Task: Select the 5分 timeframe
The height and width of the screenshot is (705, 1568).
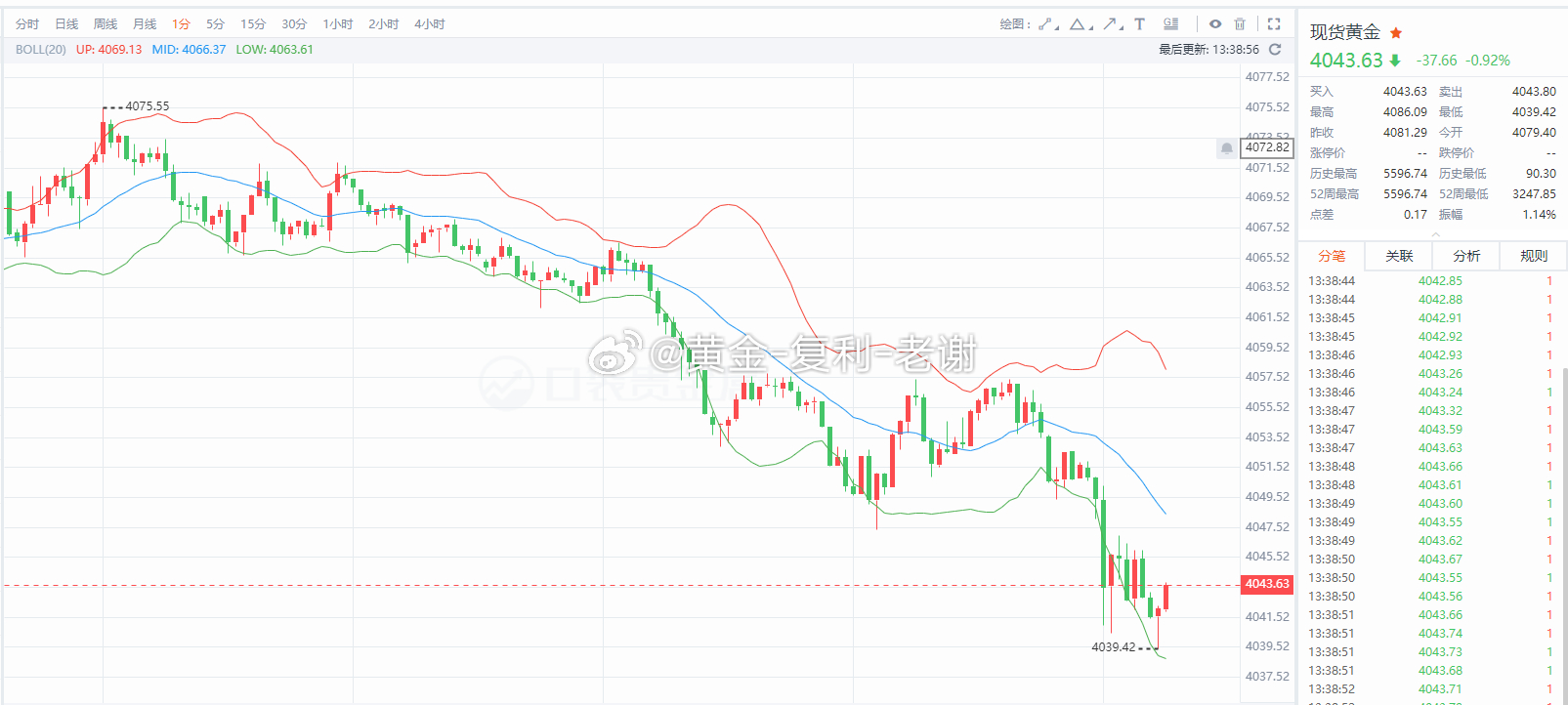Action: pyautogui.click(x=215, y=24)
